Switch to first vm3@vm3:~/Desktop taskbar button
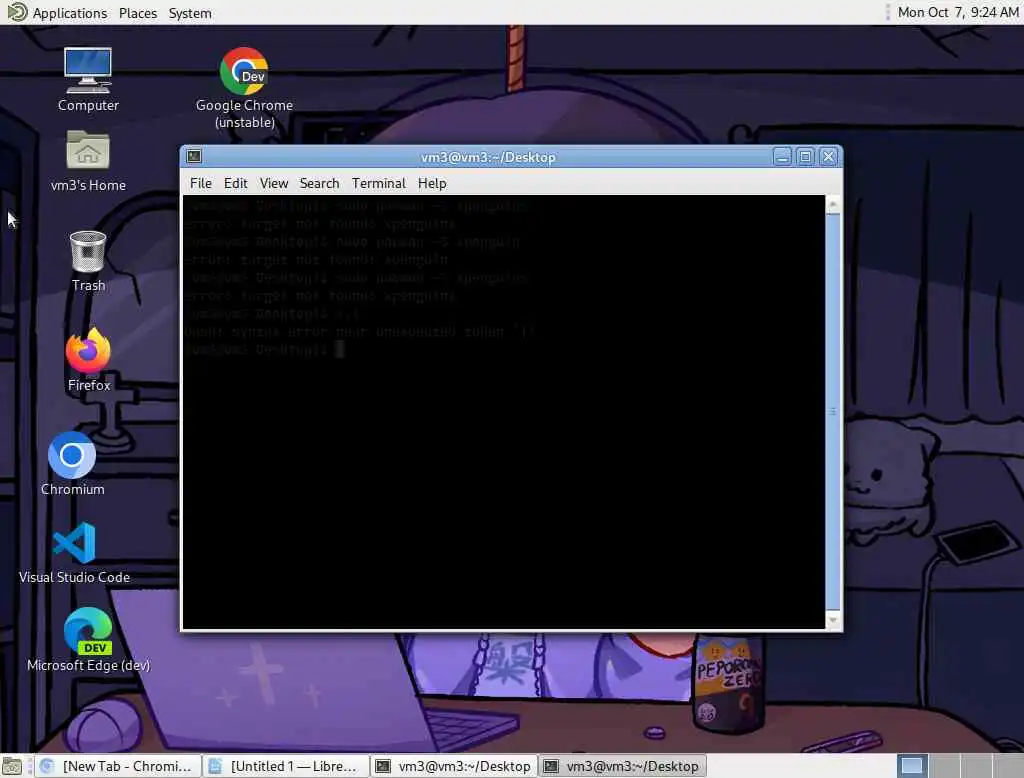1024x778 pixels. [x=454, y=766]
